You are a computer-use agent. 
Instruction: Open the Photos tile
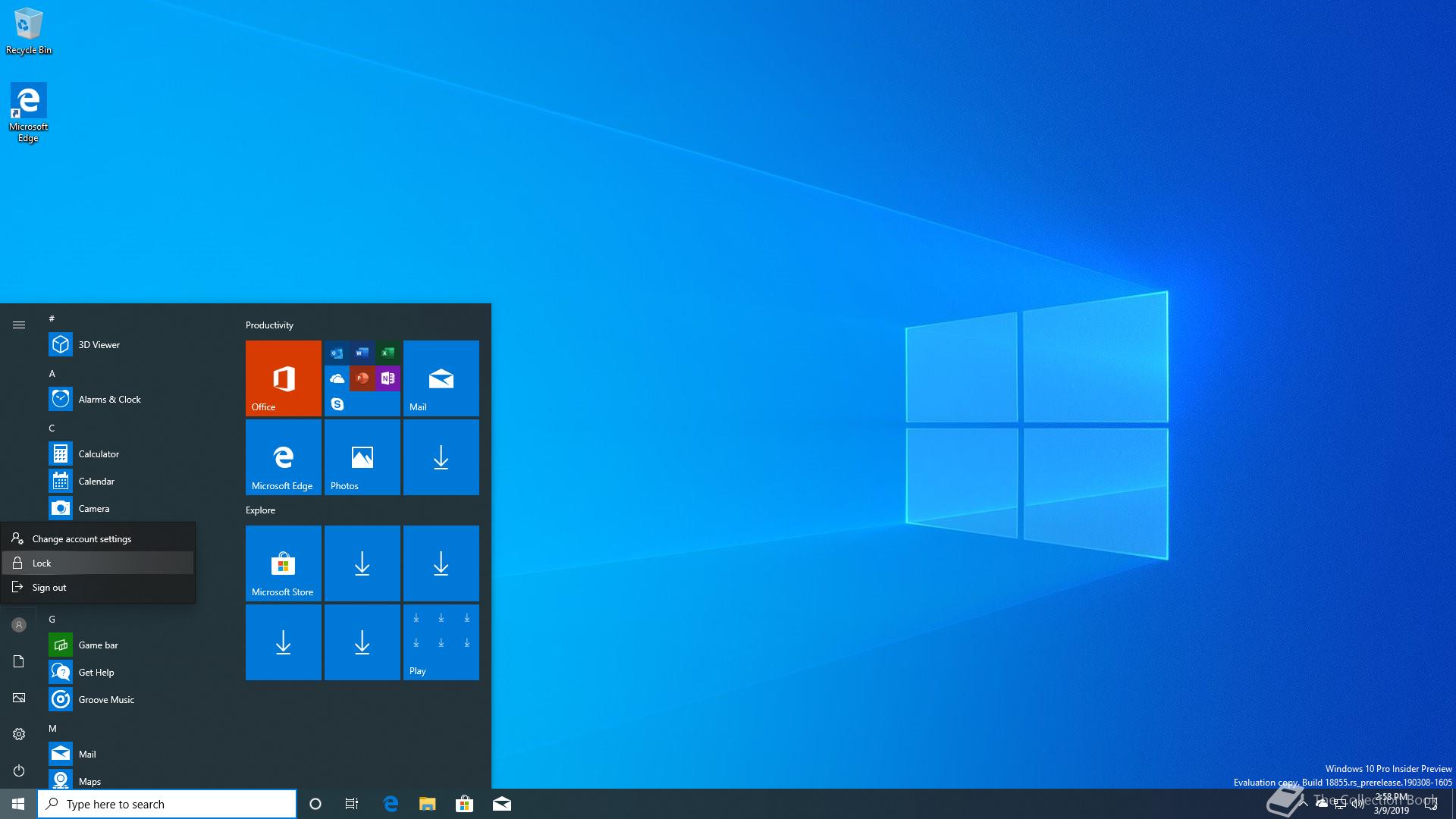click(x=362, y=457)
